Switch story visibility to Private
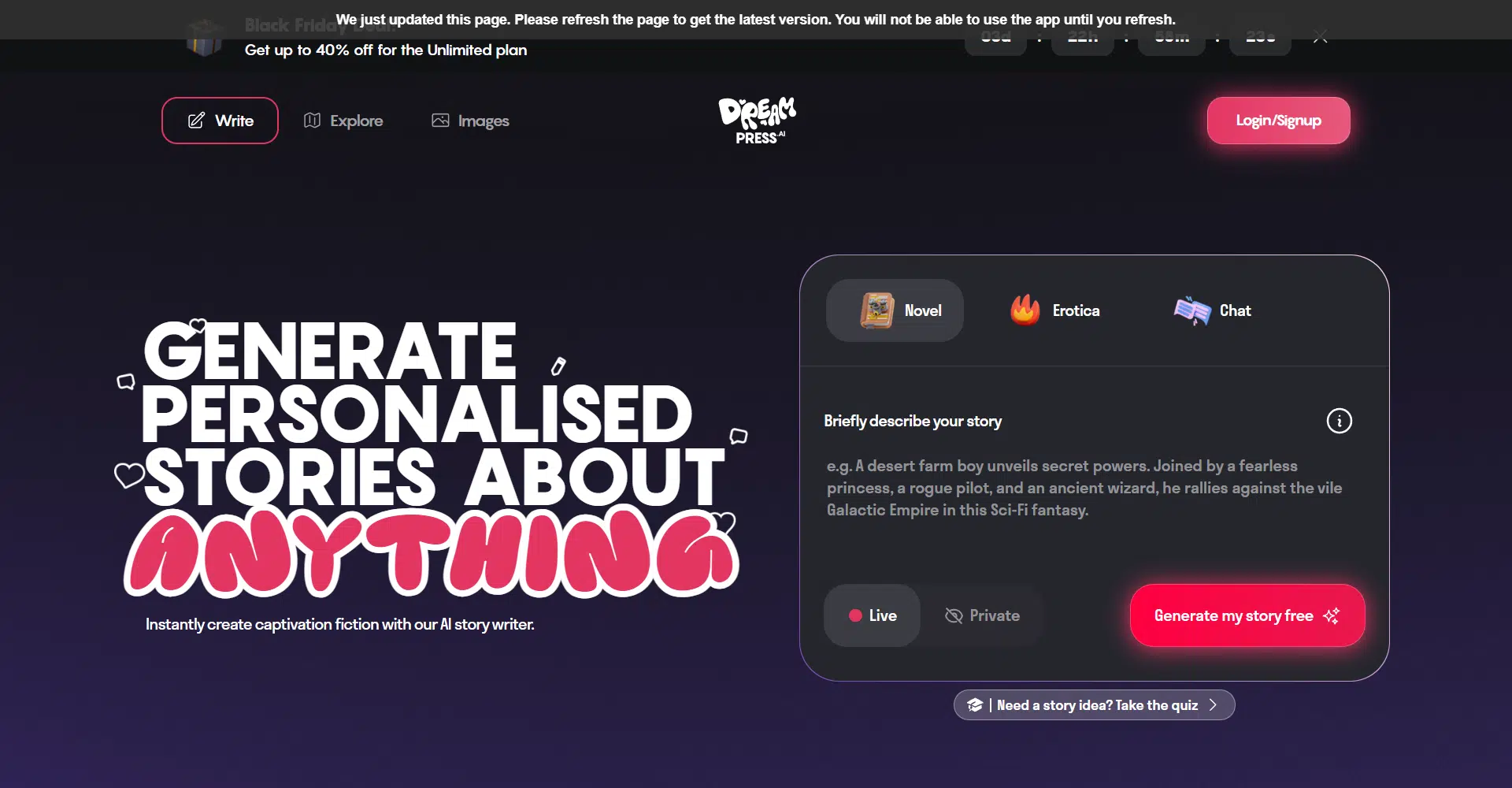Viewport: 1512px width, 788px height. pos(982,615)
